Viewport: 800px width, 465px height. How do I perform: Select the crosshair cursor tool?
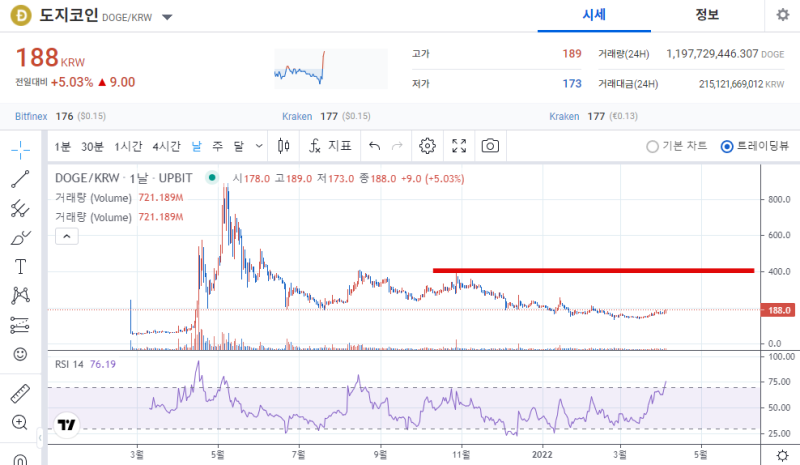[20, 150]
